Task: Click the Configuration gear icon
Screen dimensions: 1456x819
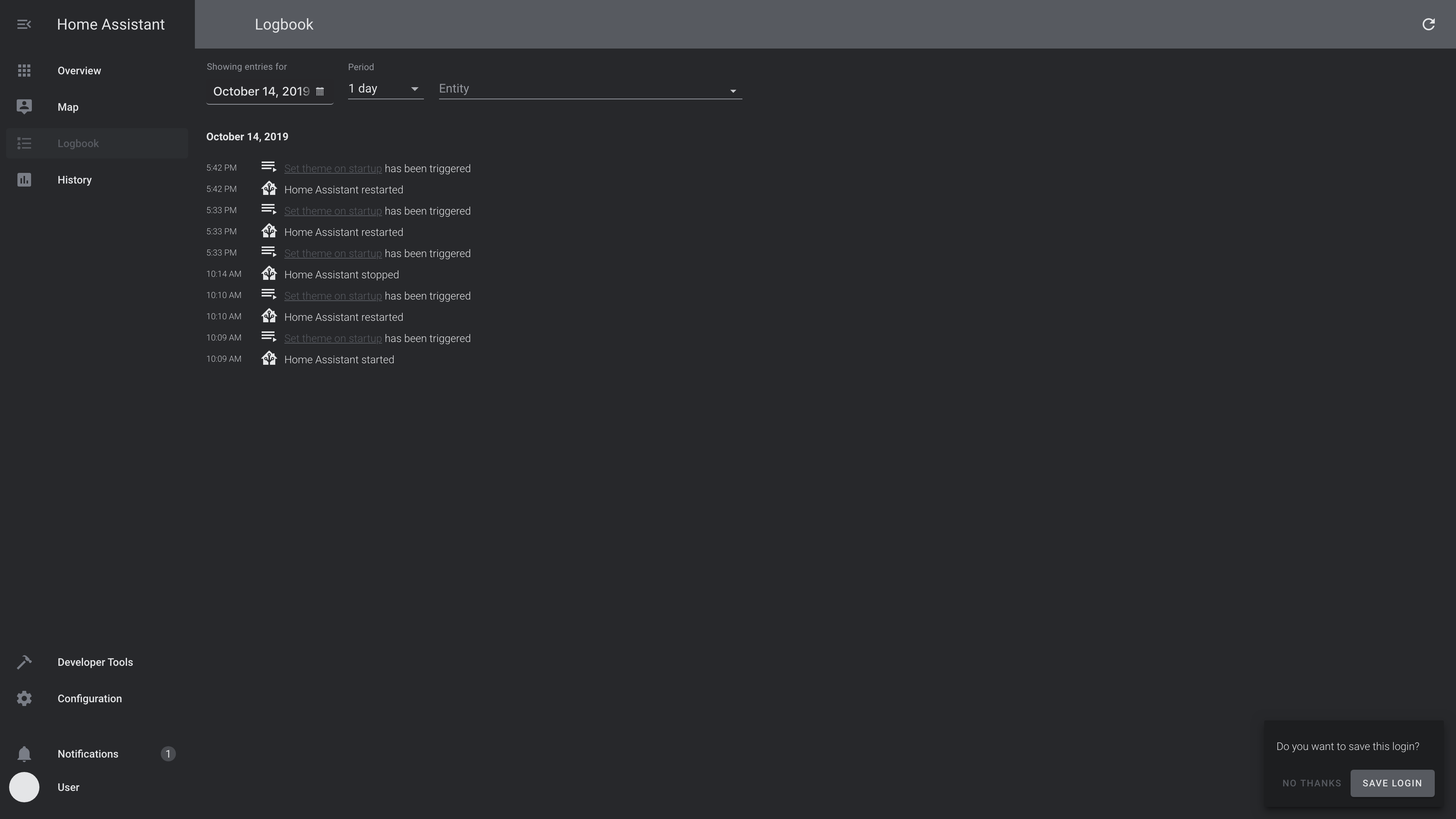Action: point(24,698)
